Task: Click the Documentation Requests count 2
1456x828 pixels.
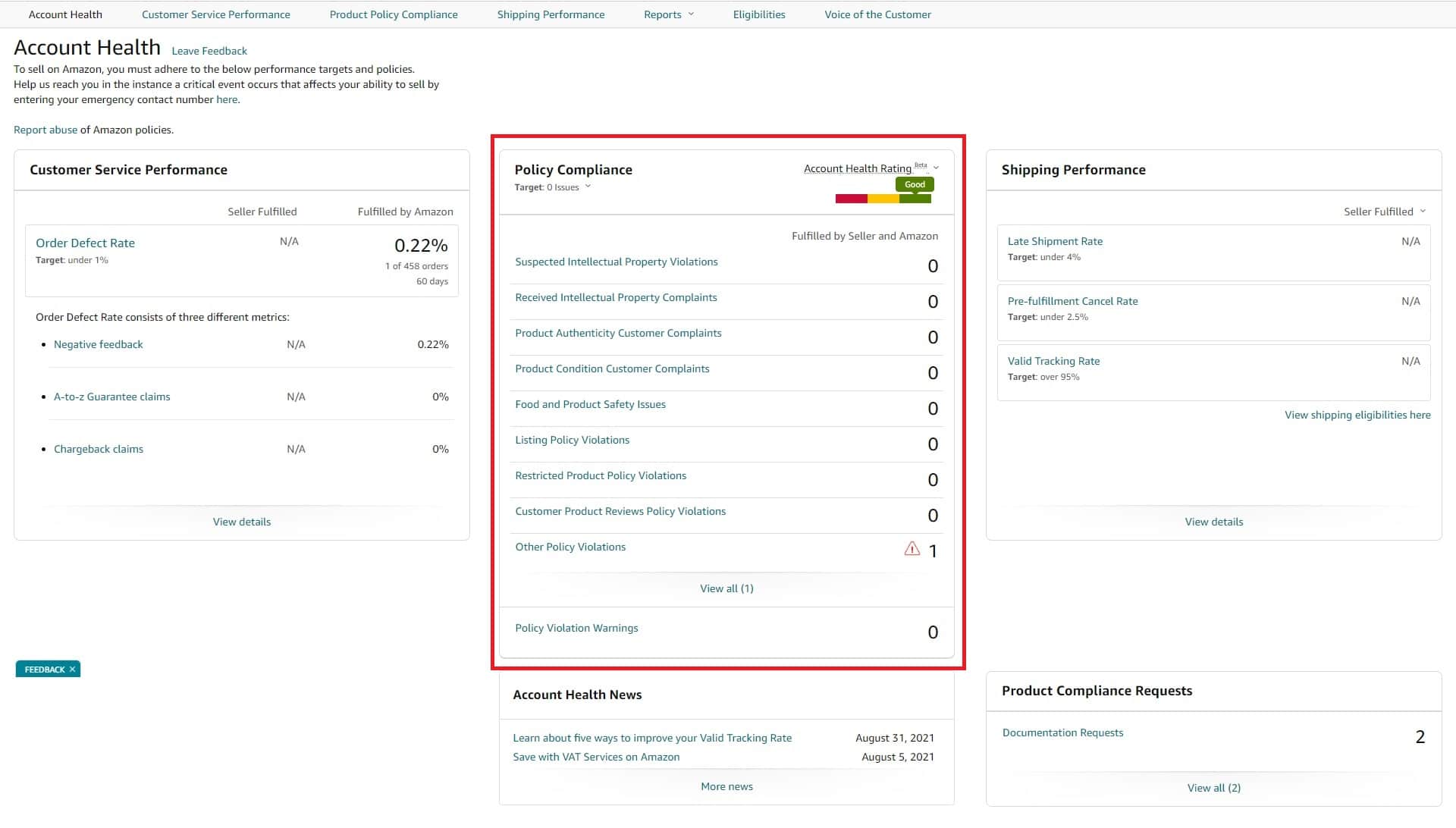Action: pos(1420,736)
